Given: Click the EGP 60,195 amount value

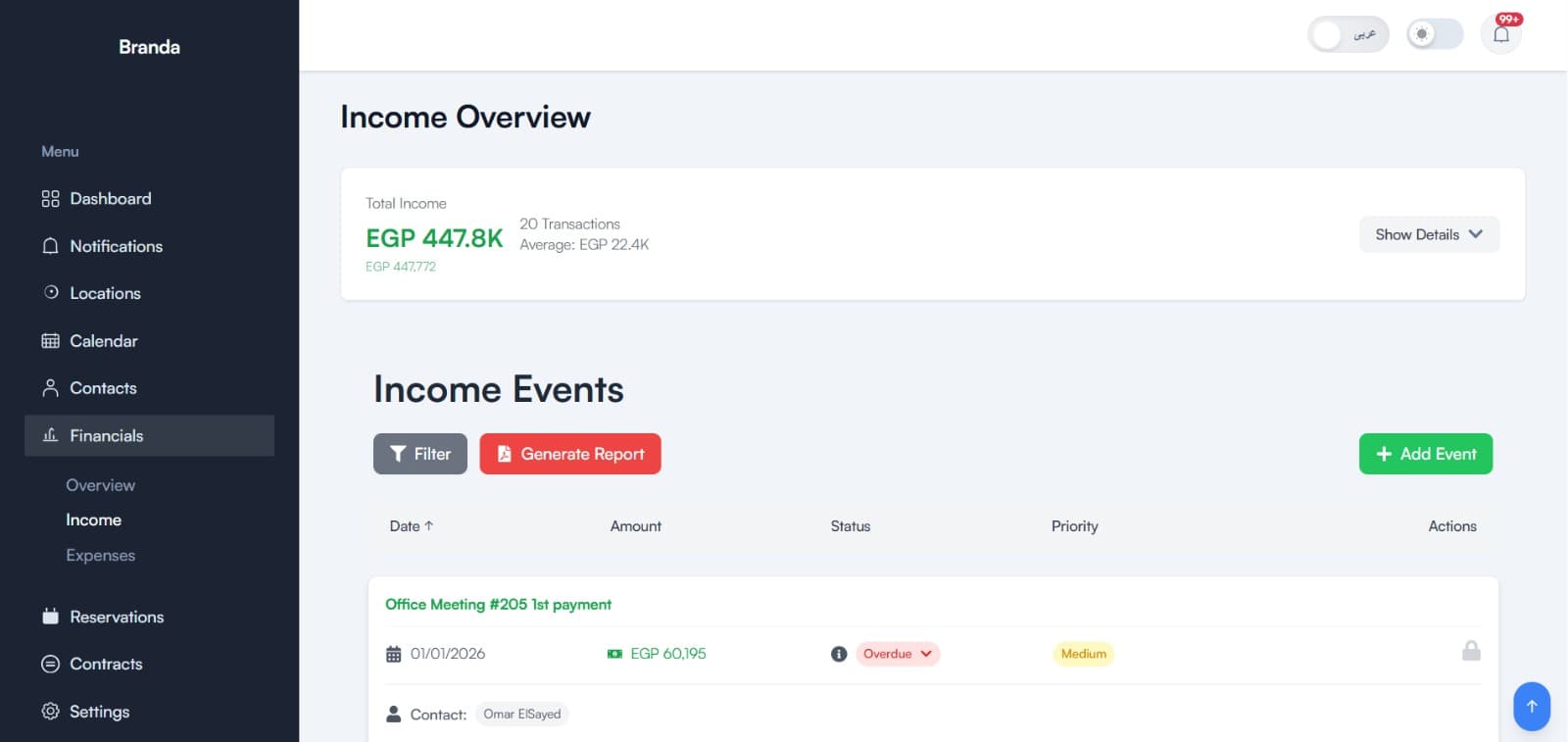Looking at the screenshot, I should tap(668, 654).
